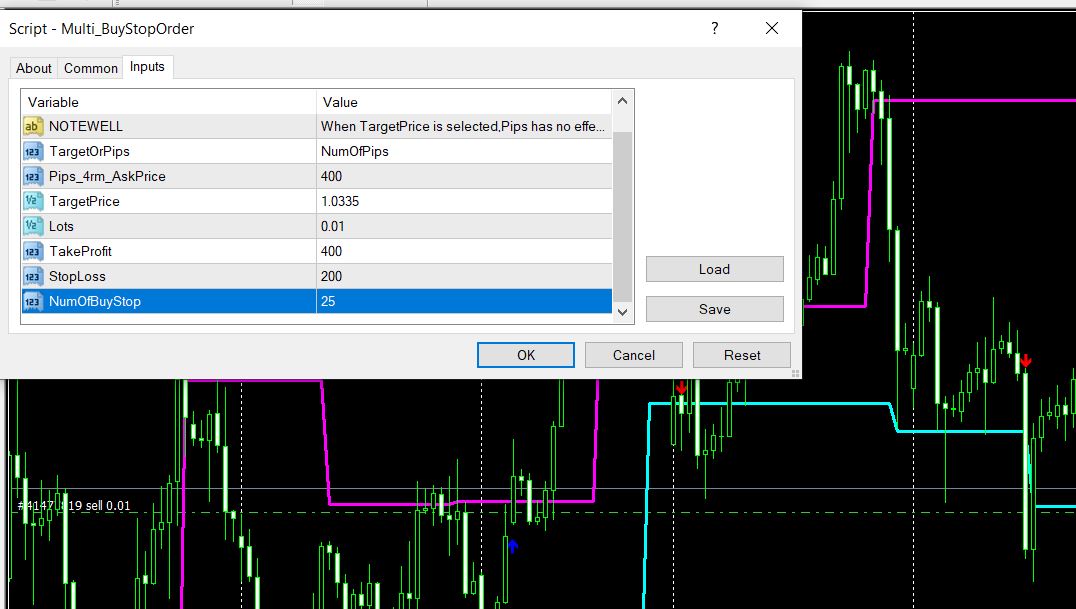Open the Common tab
This screenshot has height=609, width=1076.
90,68
